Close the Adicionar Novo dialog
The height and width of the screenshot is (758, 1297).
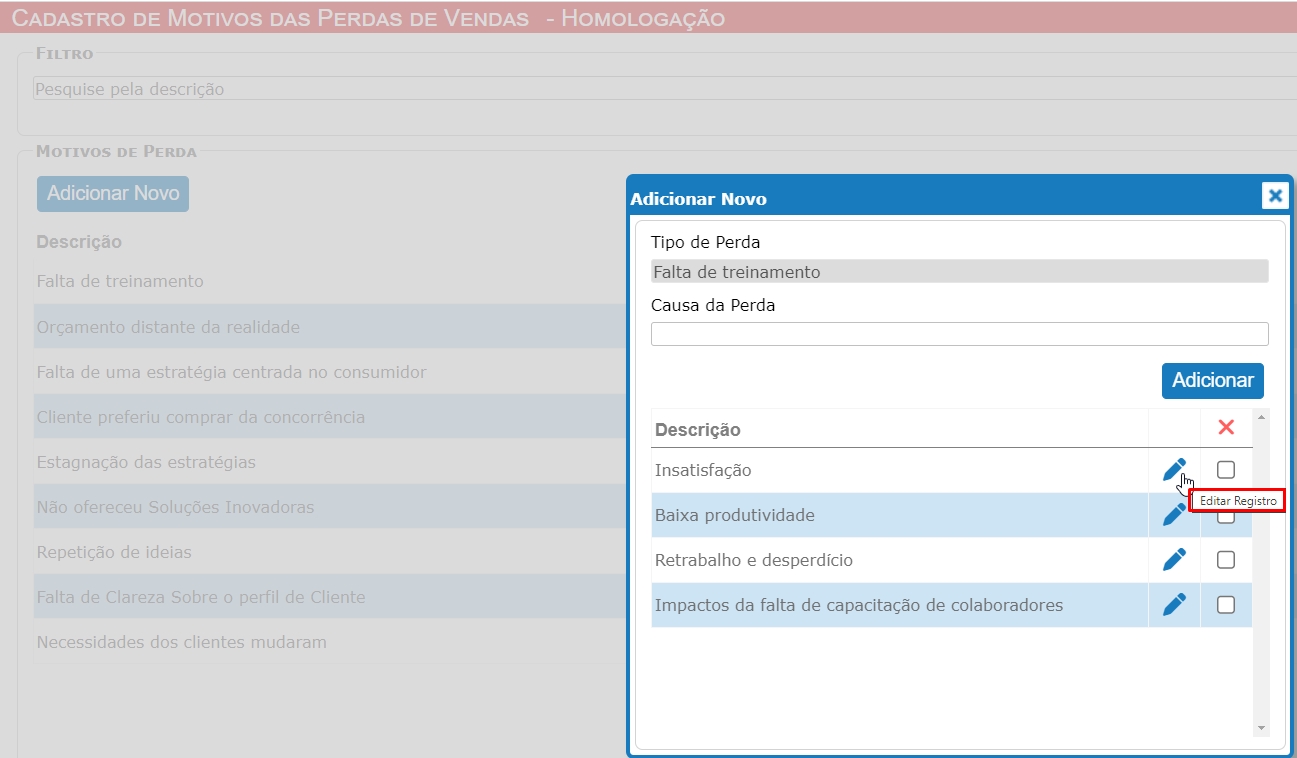[1275, 196]
